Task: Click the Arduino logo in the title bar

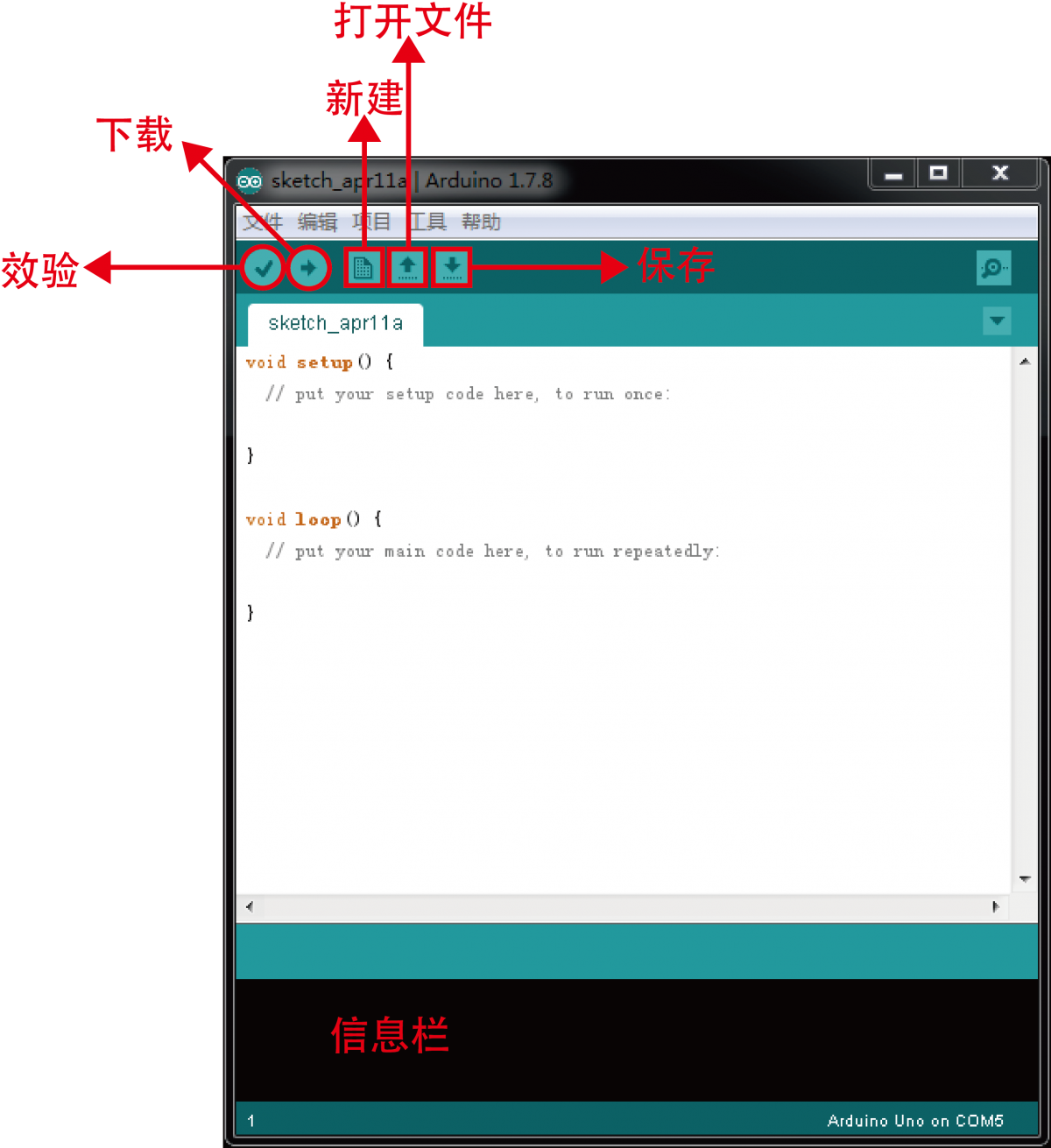Action: (250, 180)
